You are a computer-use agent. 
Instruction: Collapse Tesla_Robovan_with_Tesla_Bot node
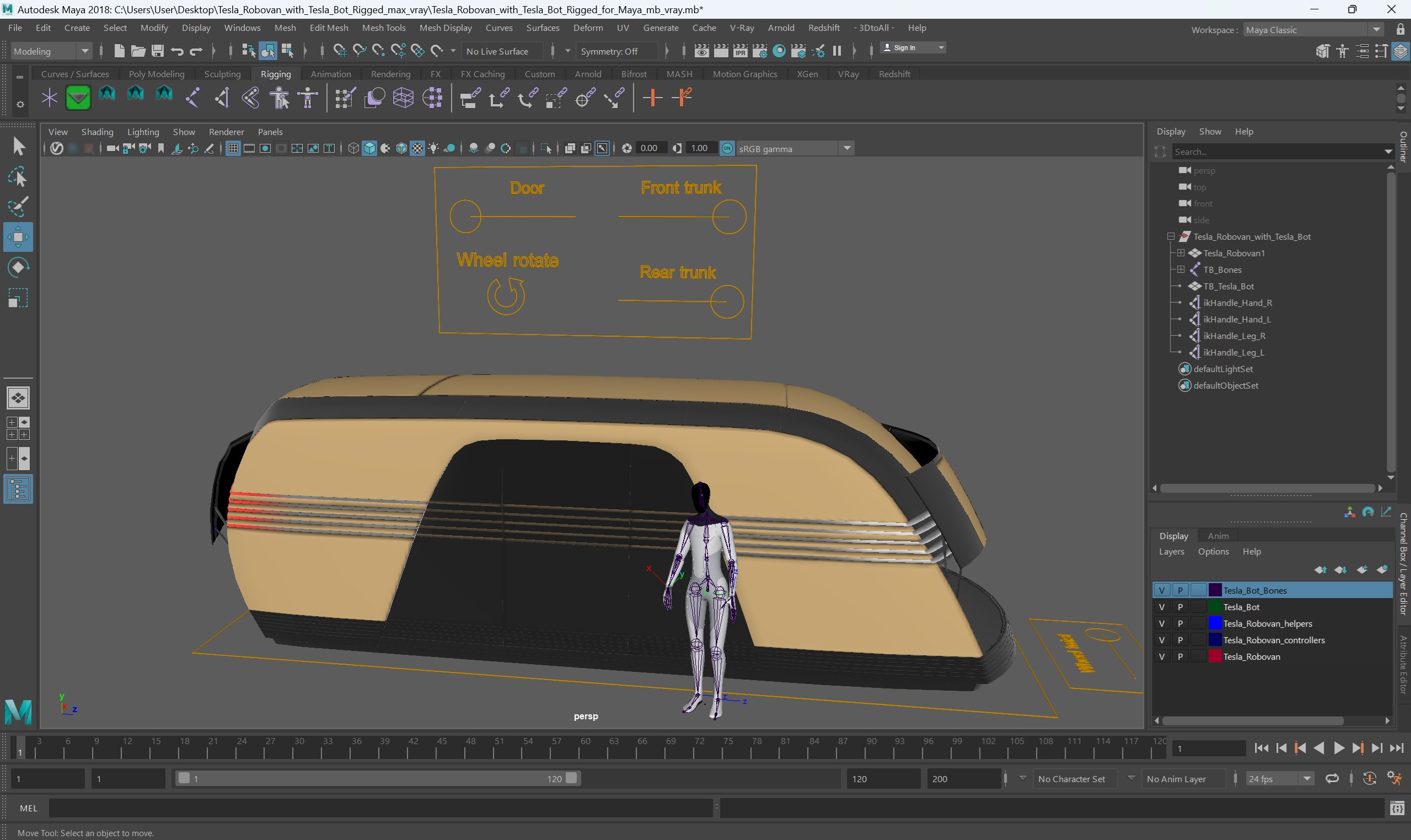1171,236
